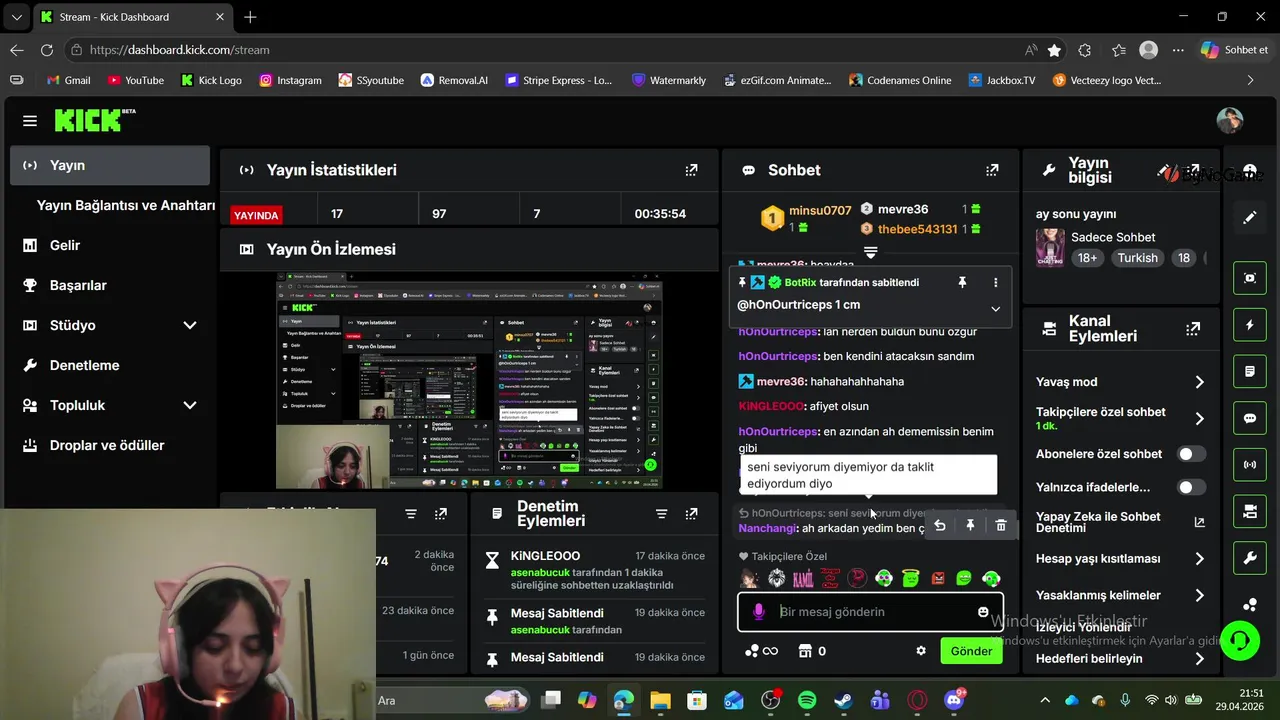Pop out the Kanal Eylemleri panel
Image resolution: width=1280 pixels, height=720 pixels.
[x=1193, y=328]
